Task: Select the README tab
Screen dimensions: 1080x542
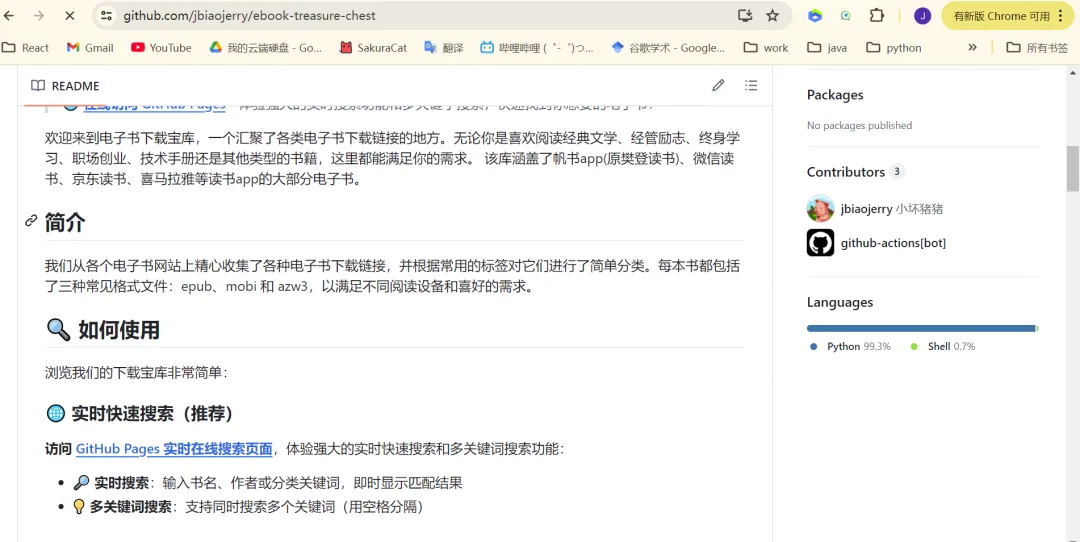Action: point(65,86)
